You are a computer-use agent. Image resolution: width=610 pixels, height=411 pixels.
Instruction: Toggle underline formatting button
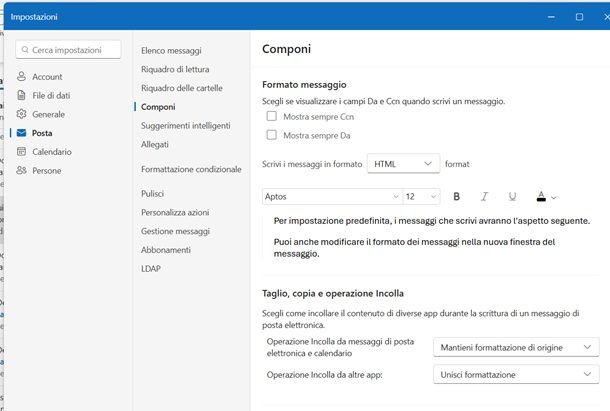click(512, 197)
